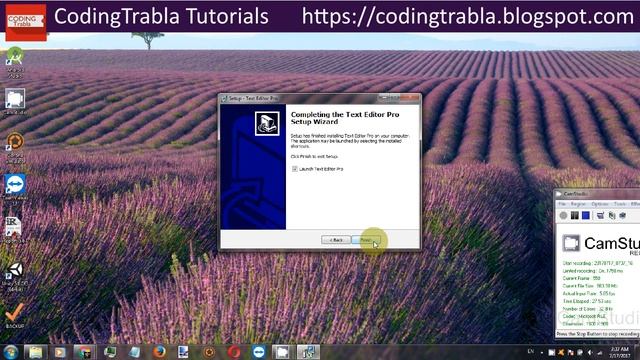Viewport: 640px width, 360px height.
Task: Click the orange round taskbar icon
Action: [x=209, y=352]
